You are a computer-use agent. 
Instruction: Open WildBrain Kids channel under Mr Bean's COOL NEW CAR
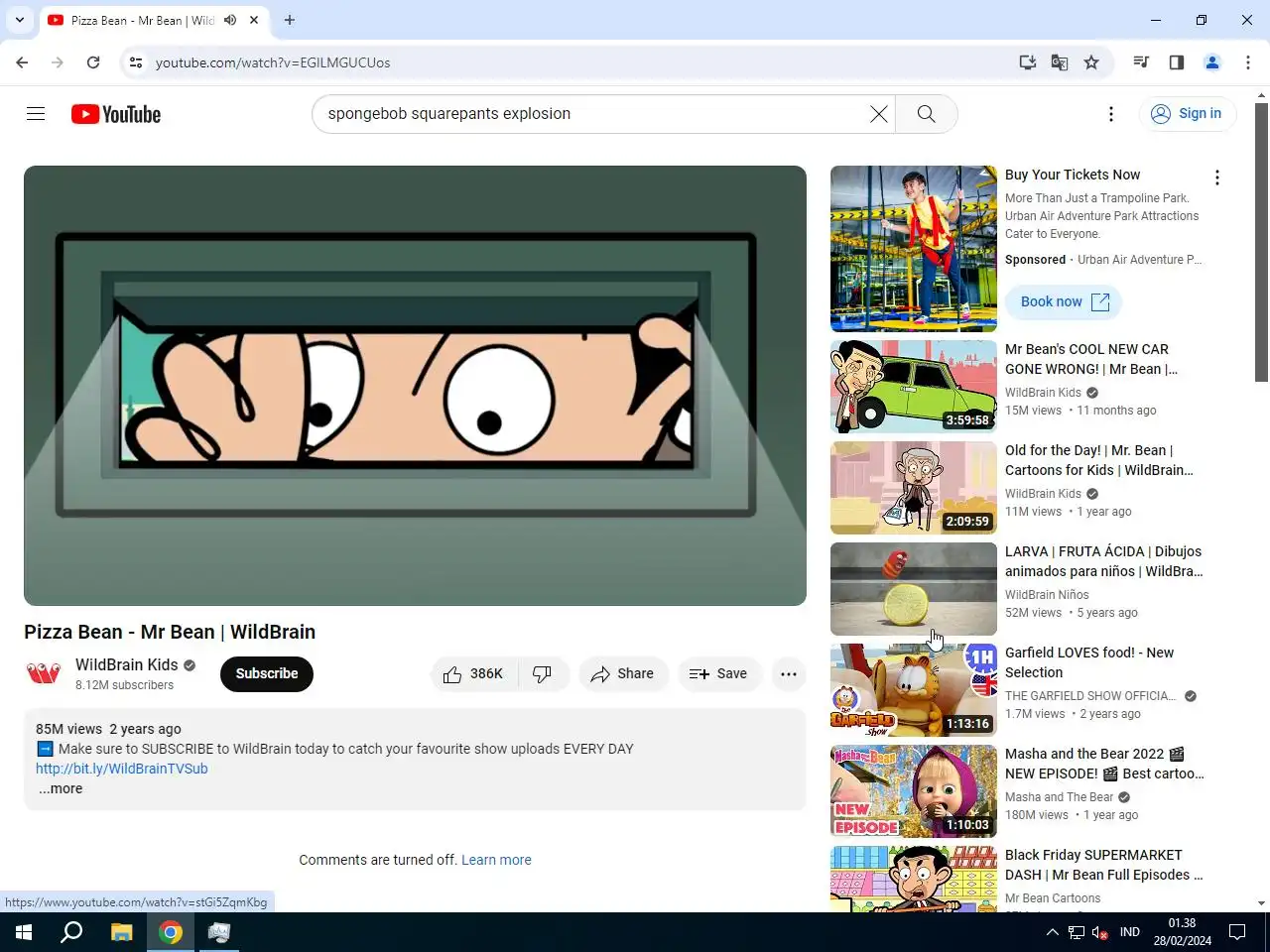(1043, 393)
